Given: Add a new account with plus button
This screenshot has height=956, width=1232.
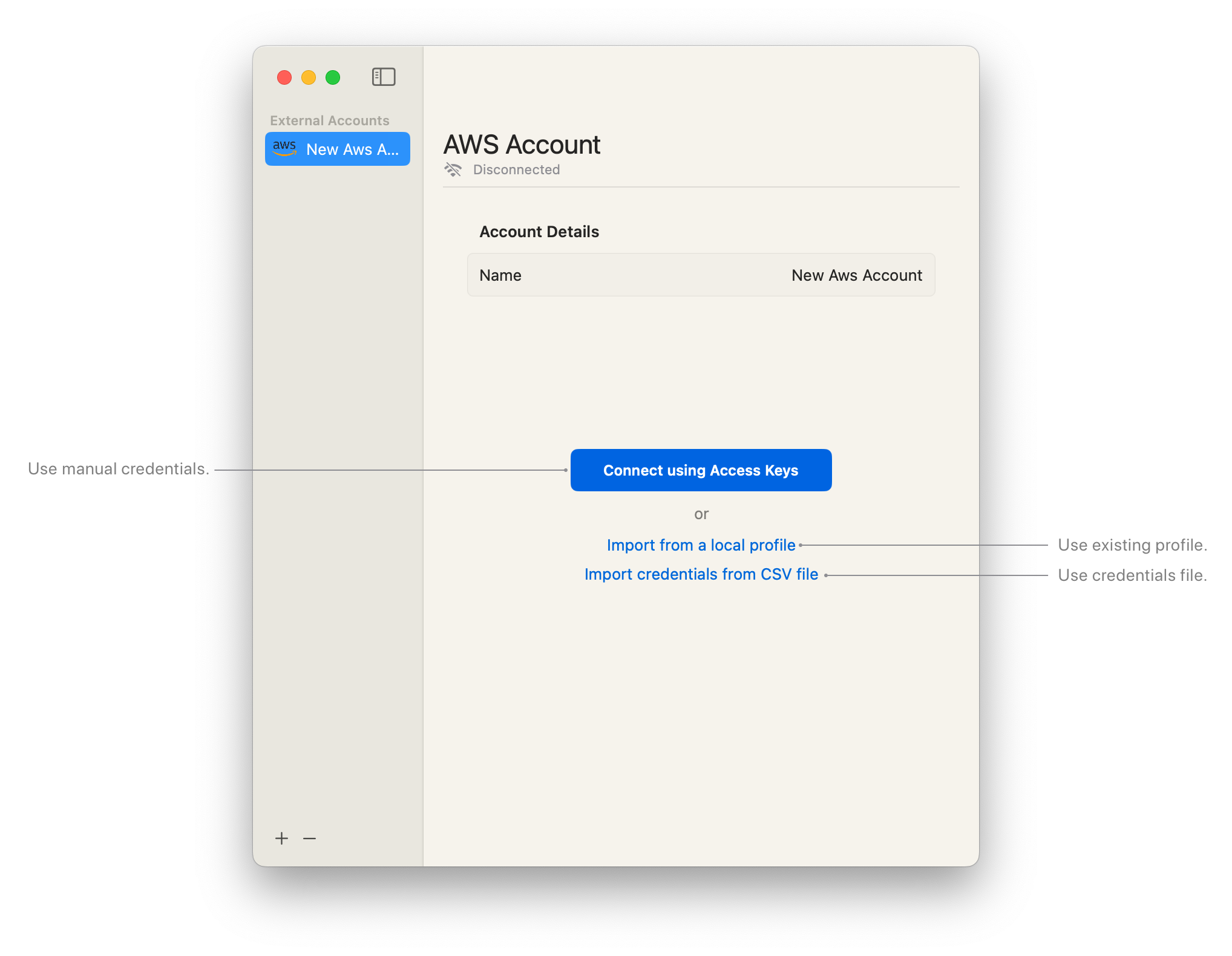Looking at the screenshot, I should coord(281,838).
